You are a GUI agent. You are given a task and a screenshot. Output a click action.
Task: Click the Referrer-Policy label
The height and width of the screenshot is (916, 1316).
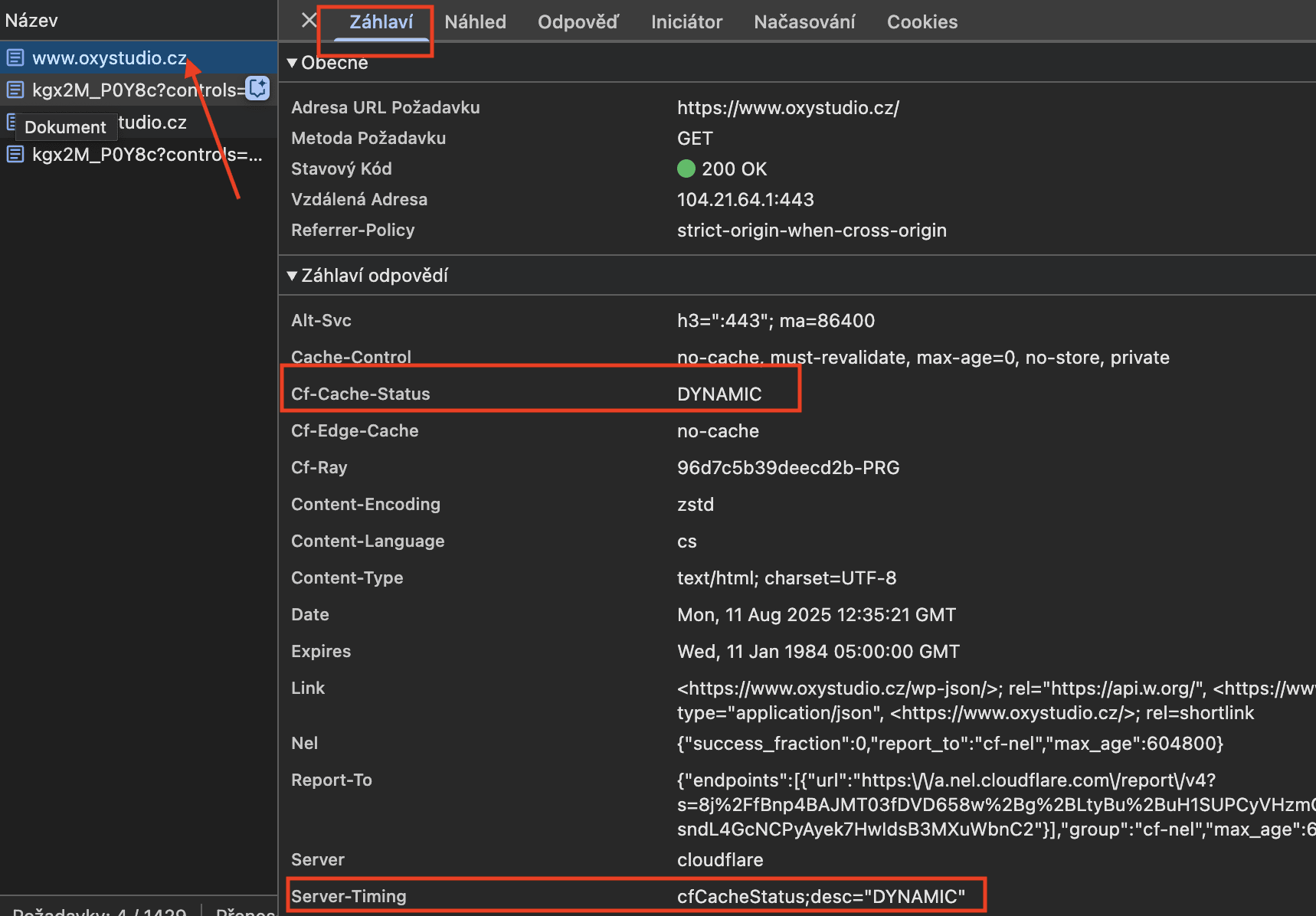353,231
